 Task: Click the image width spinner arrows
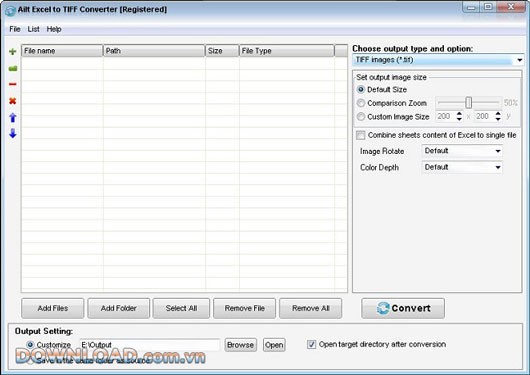459,116
